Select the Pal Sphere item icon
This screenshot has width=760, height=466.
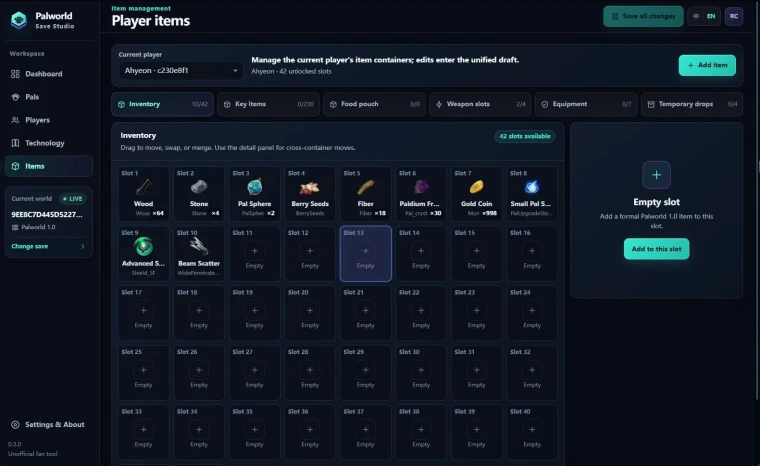pyautogui.click(x=254, y=187)
